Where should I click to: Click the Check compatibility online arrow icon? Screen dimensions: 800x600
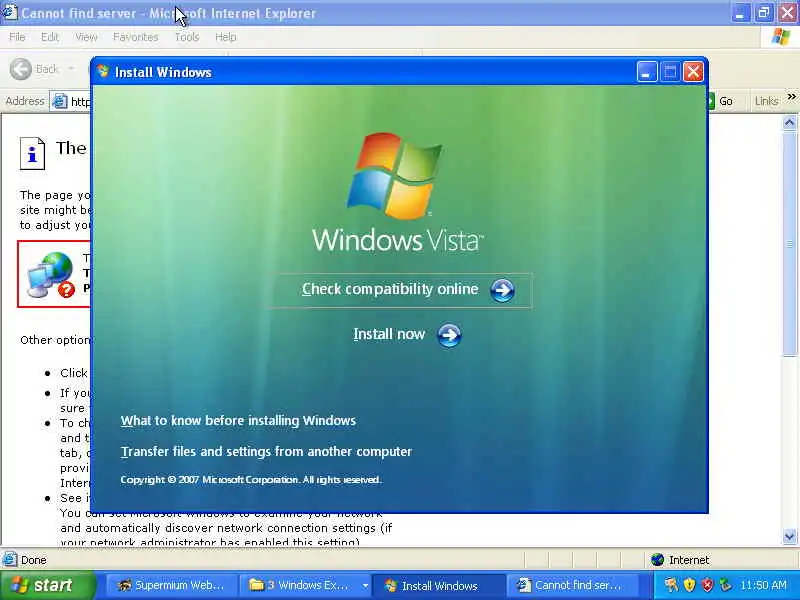coord(502,290)
